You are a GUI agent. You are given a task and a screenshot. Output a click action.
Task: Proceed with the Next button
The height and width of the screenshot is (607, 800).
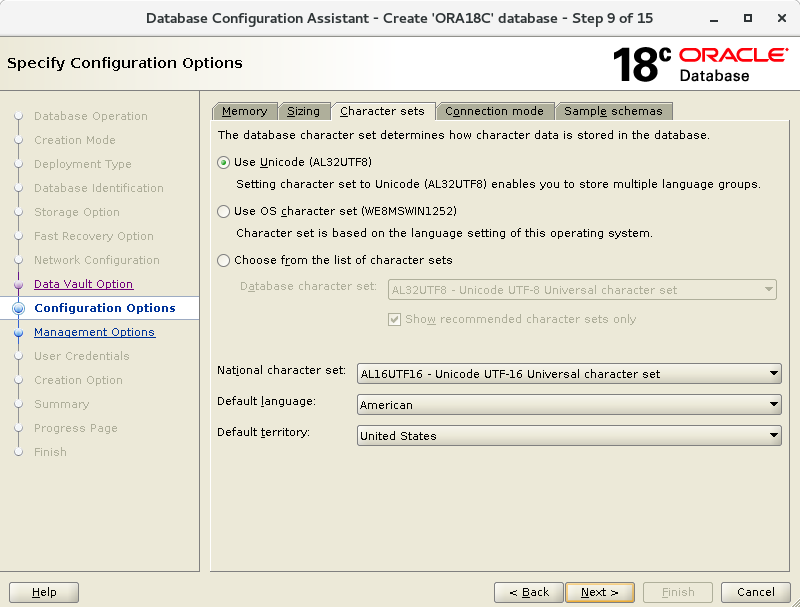pos(600,592)
